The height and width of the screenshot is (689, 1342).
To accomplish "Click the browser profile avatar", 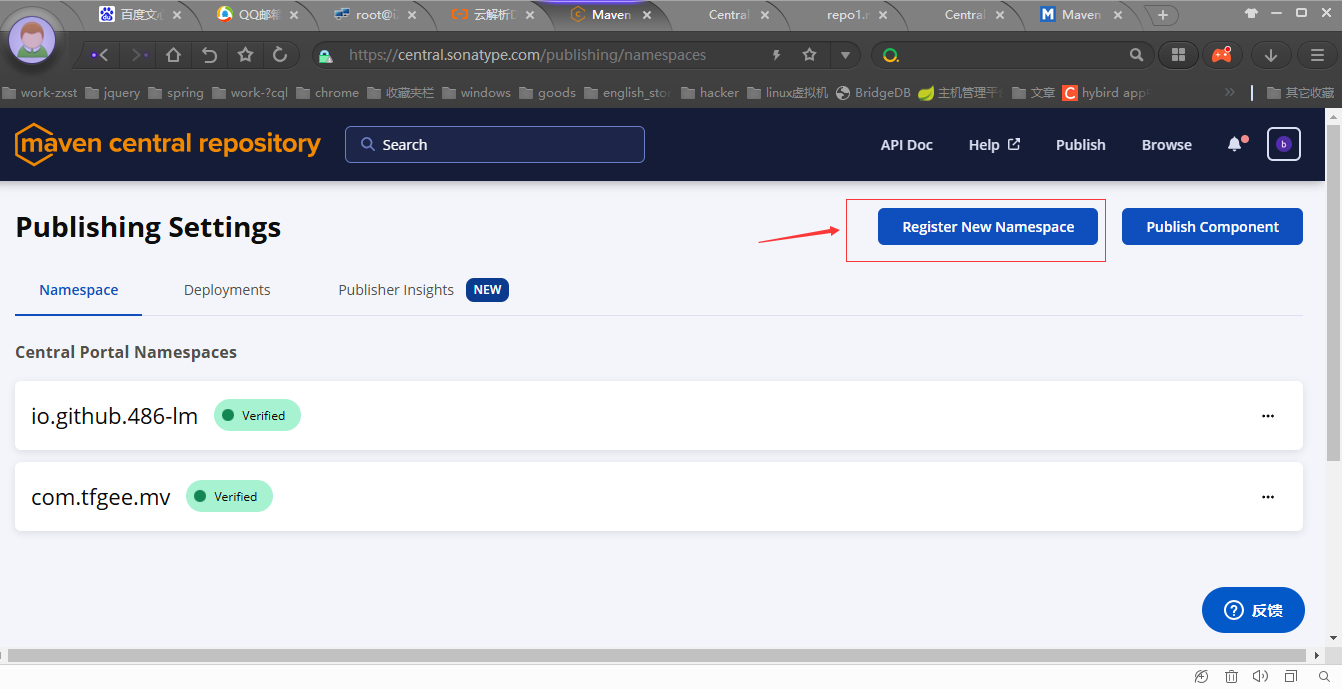I will (x=32, y=39).
